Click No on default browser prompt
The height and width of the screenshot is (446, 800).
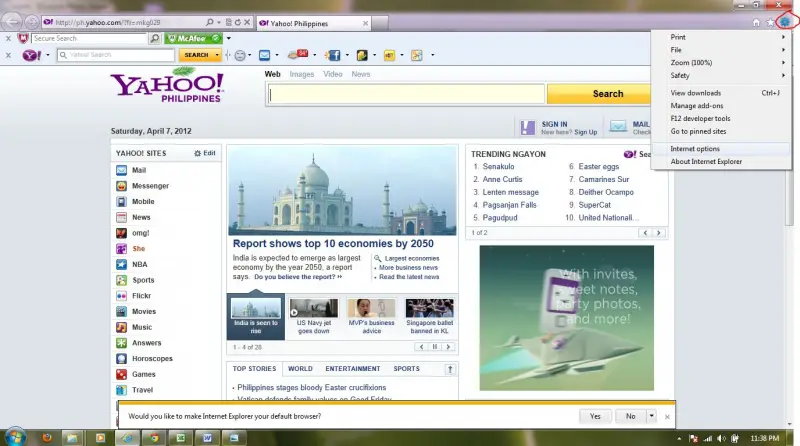coord(631,416)
